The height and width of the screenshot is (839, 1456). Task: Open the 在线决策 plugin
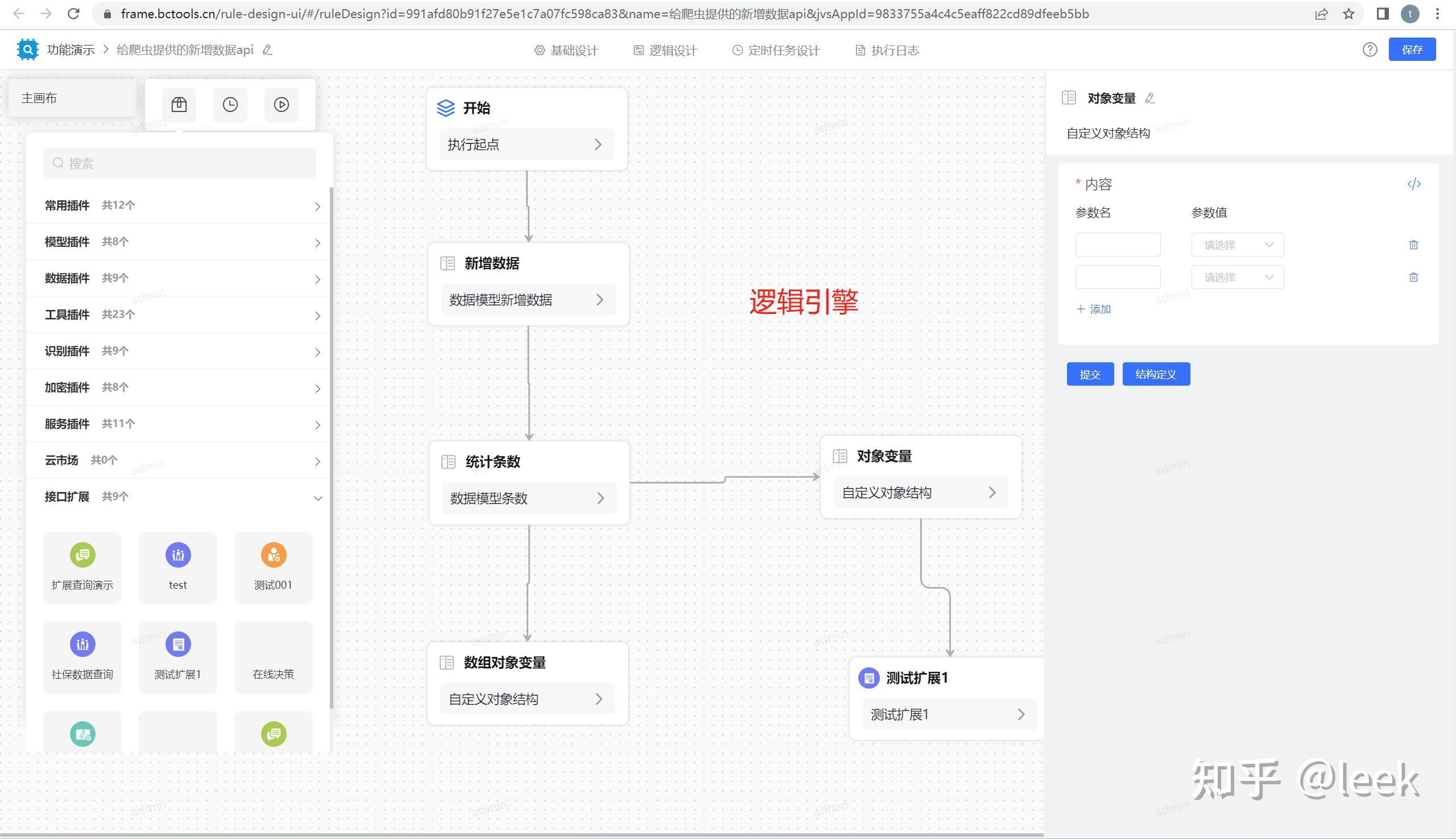[273, 657]
